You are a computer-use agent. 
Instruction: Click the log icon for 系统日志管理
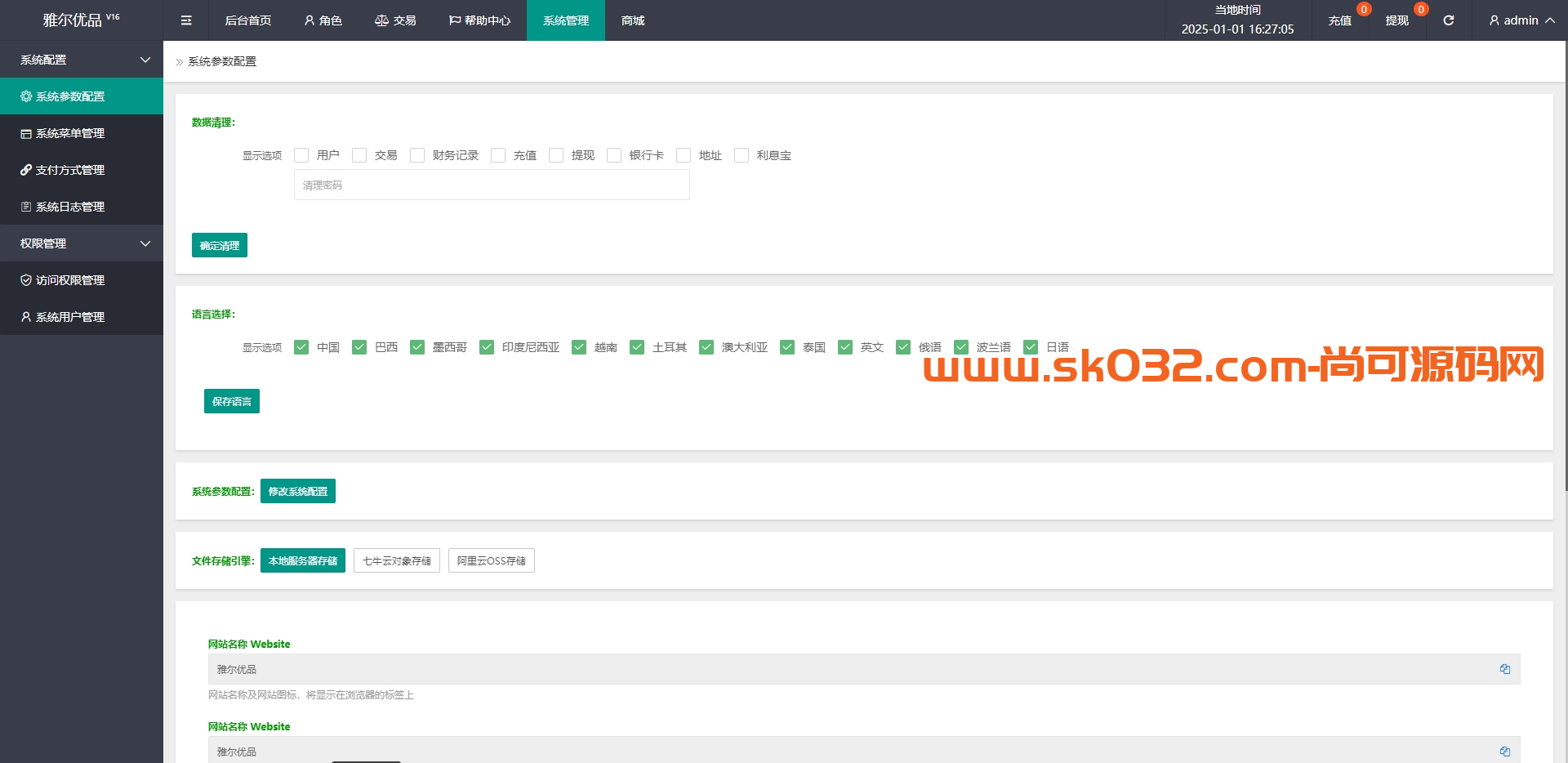tap(26, 207)
